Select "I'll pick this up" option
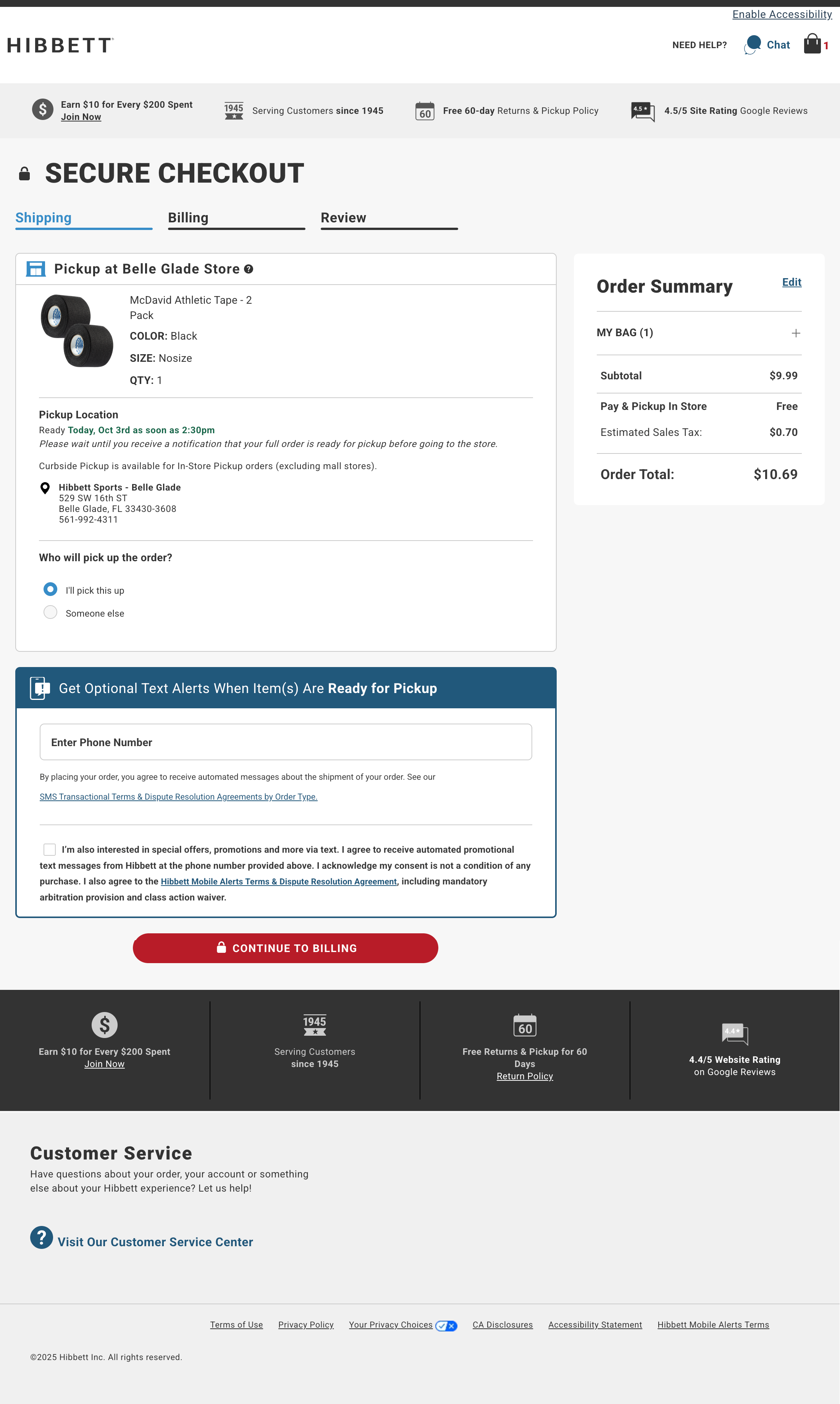The height and width of the screenshot is (1404, 840). tap(50, 589)
